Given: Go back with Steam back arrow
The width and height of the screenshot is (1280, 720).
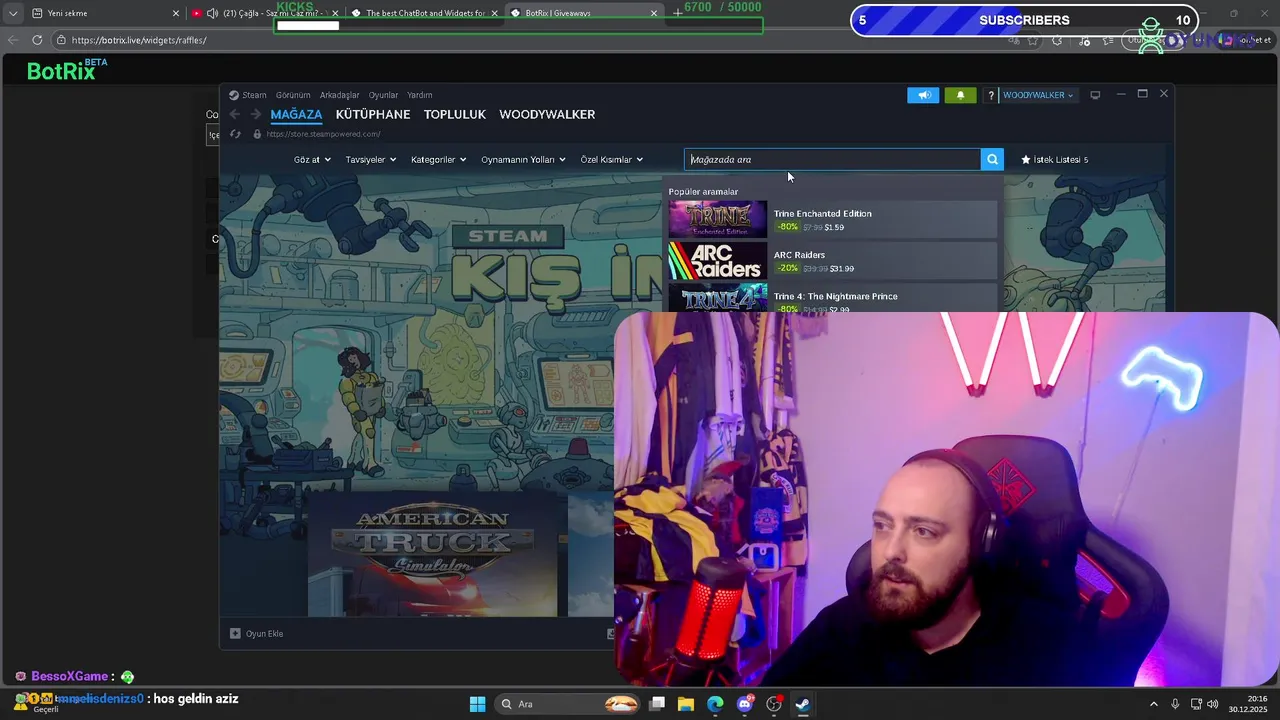Looking at the screenshot, I should [x=235, y=114].
